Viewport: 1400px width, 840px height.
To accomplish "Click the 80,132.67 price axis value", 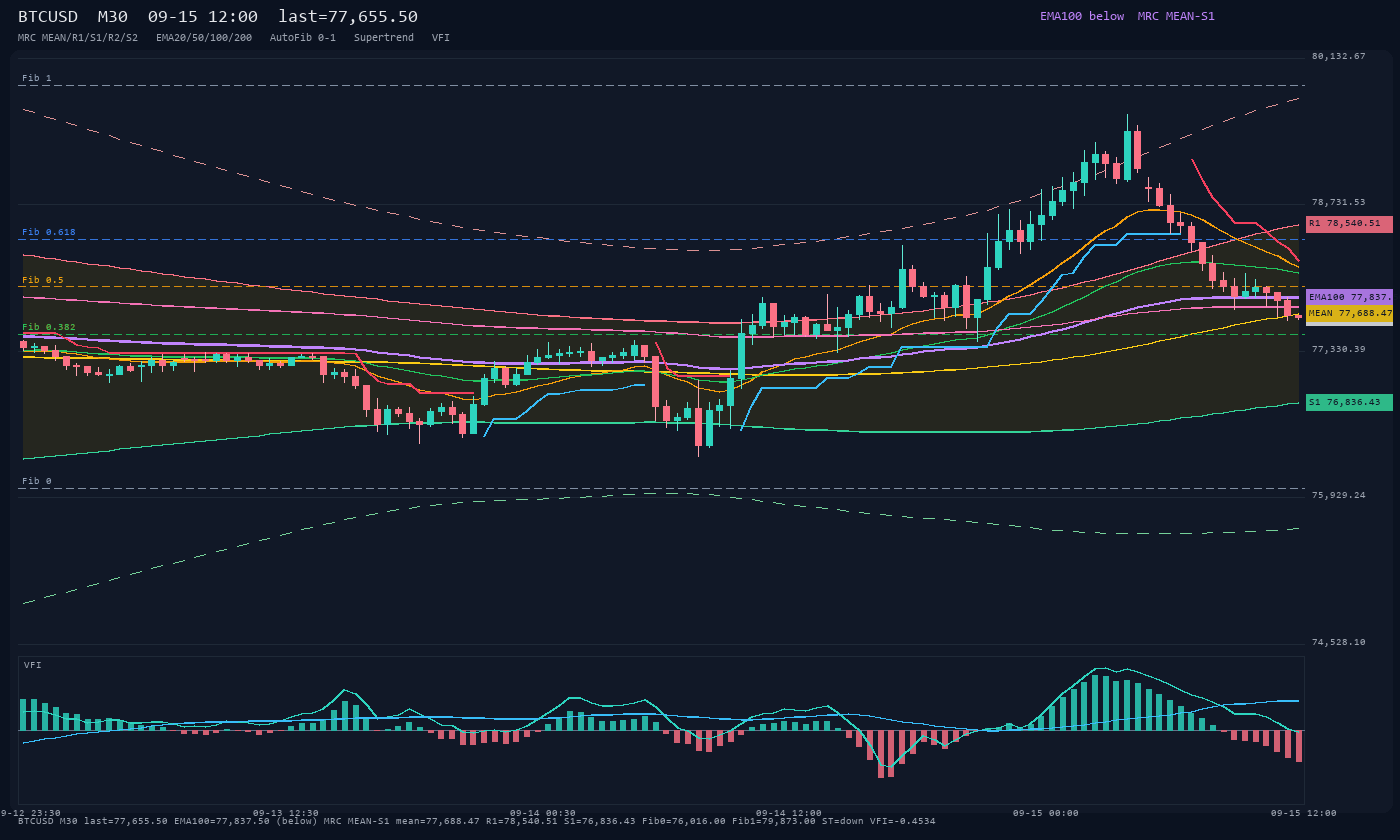I will click(x=1338, y=56).
